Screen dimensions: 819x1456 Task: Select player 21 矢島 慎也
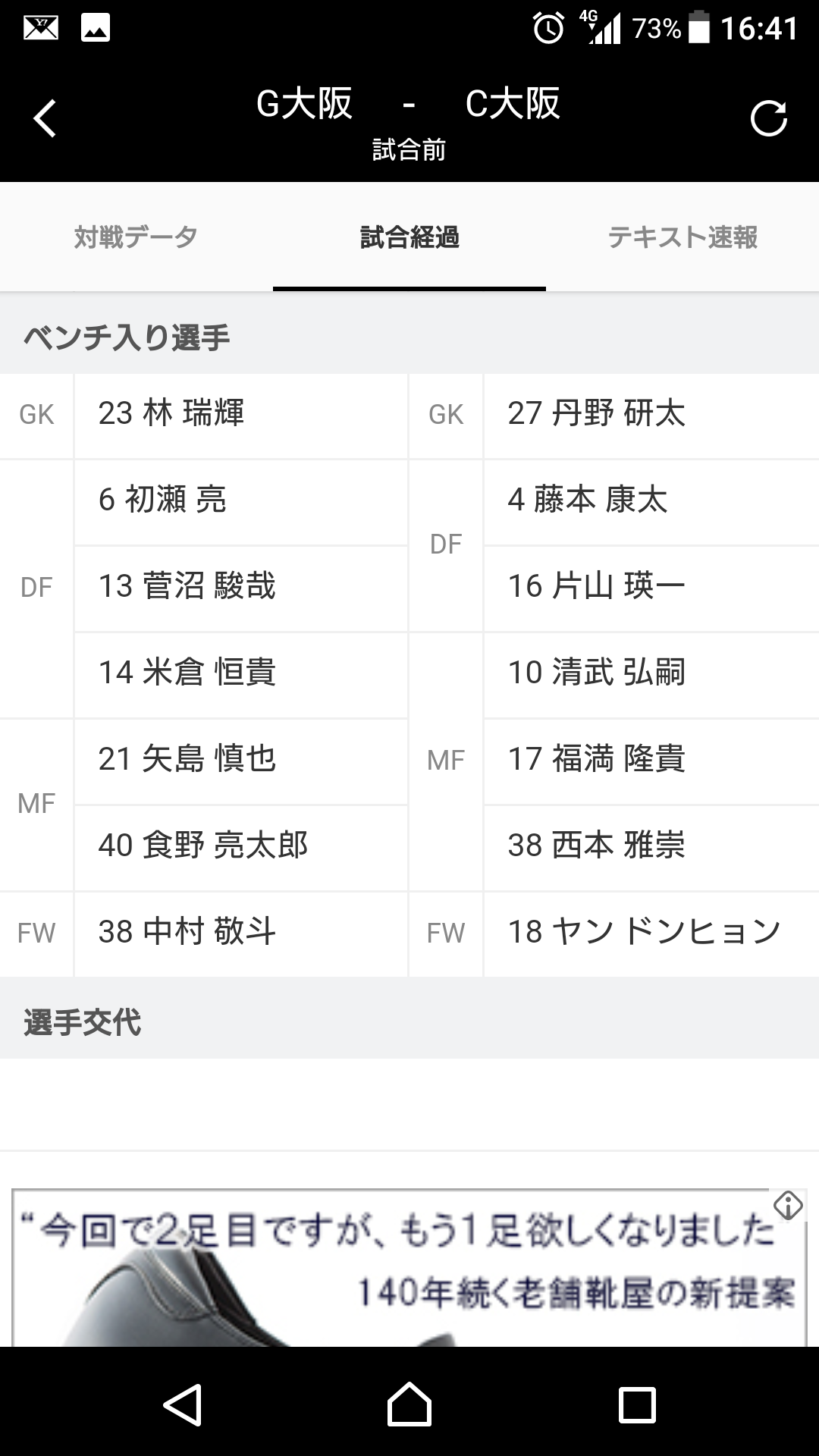coord(187,759)
